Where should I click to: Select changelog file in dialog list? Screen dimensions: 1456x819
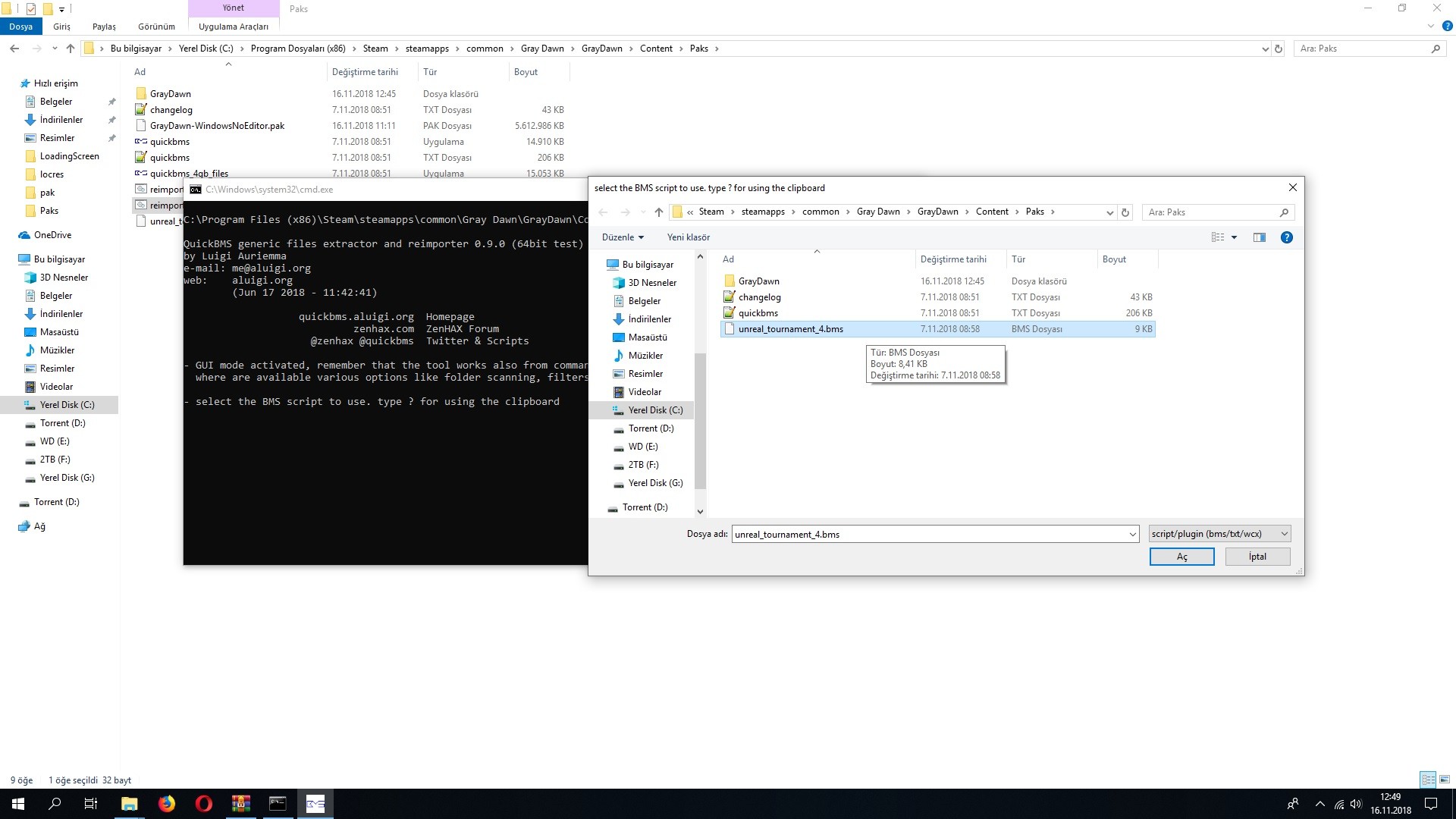tap(937, 297)
